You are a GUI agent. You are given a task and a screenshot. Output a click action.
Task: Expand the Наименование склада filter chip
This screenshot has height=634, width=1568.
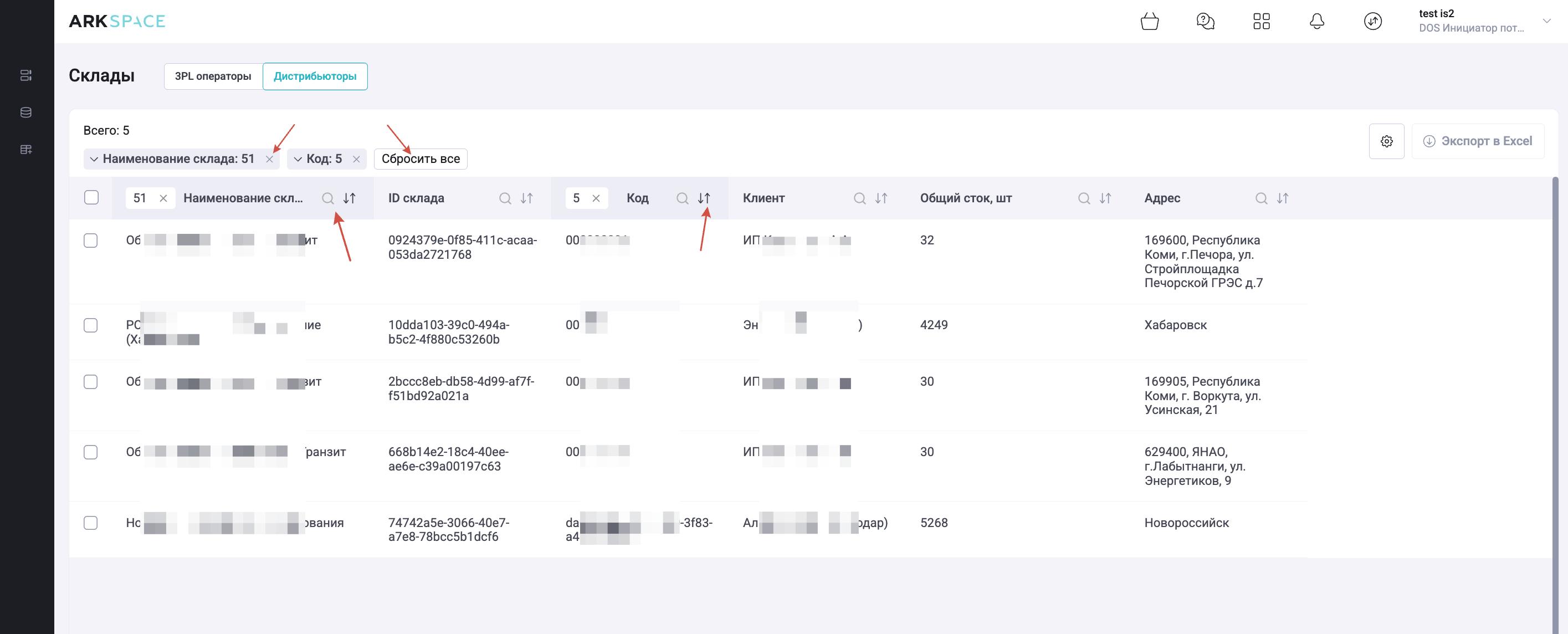click(94, 159)
